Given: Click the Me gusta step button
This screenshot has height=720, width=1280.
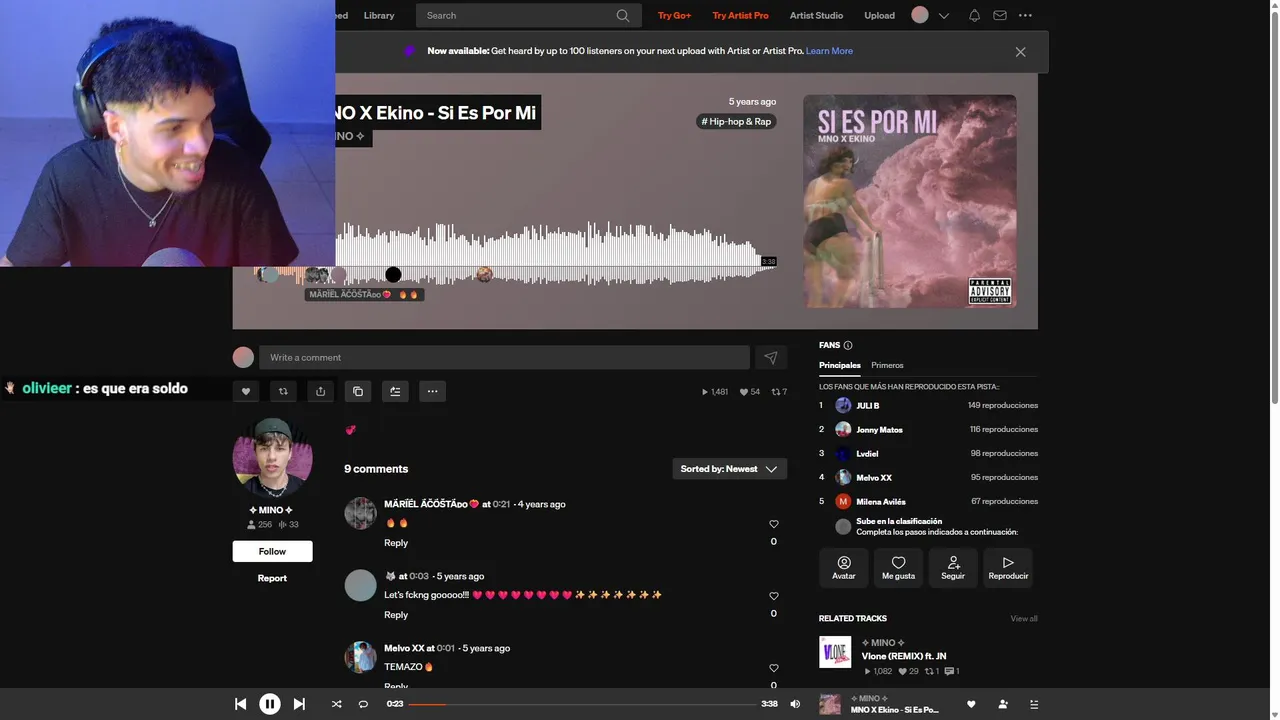Looking at the screenshot, I should coord(898,568).
